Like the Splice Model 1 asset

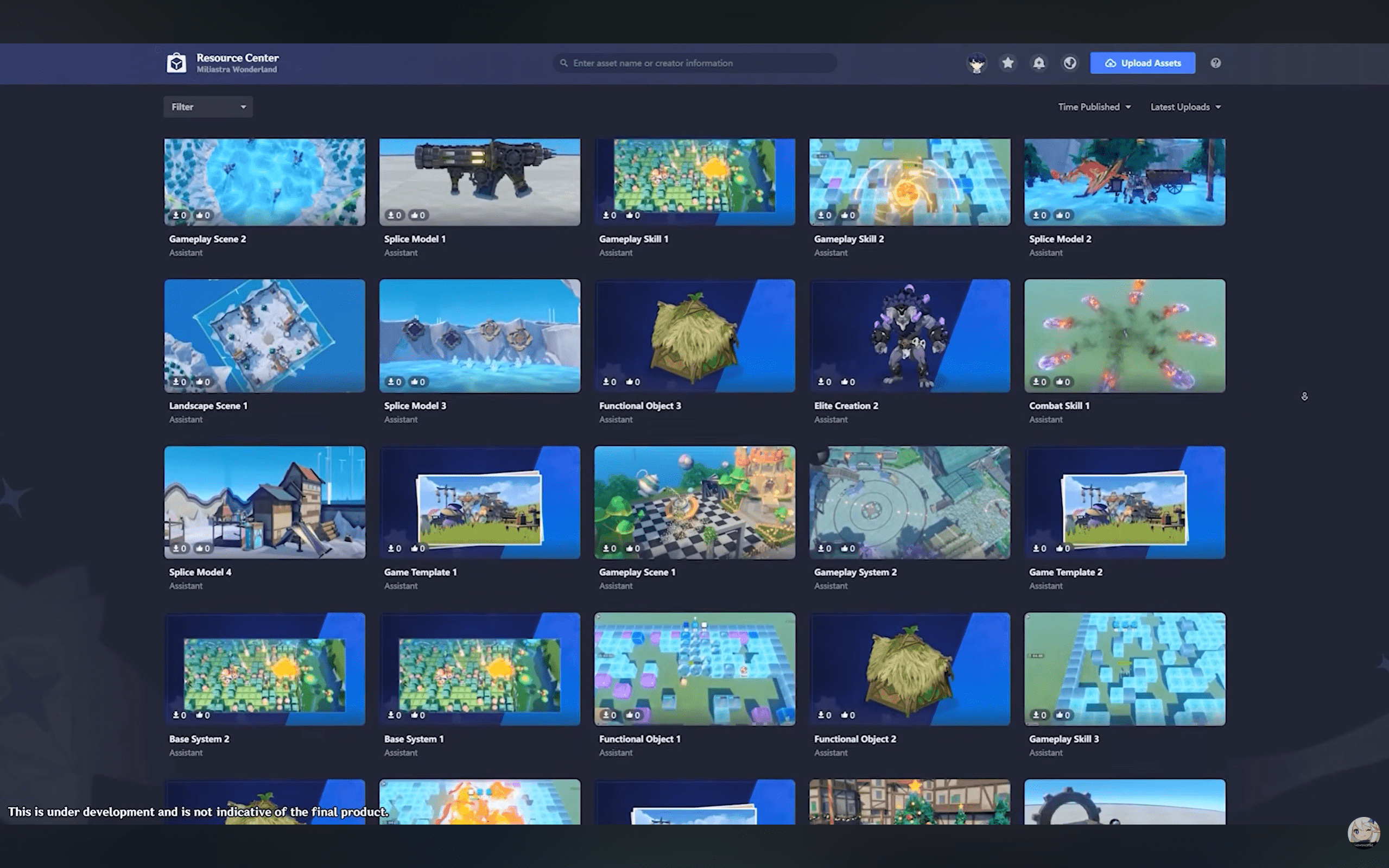pos(414,216)
